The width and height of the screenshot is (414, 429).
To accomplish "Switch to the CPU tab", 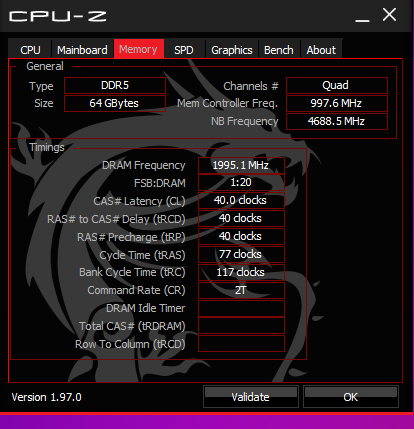I will click(x=30, y=50).
